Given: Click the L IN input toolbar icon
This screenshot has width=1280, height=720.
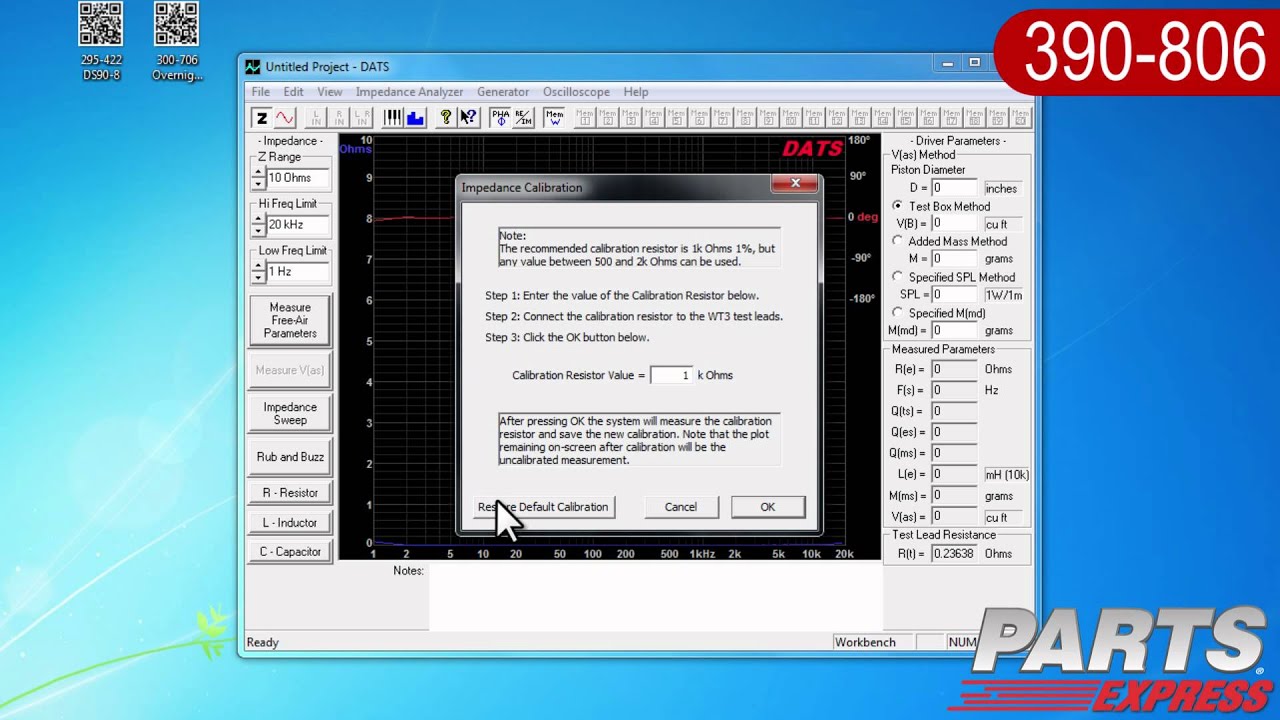Looking at the screenshot, I should tap(317, 118).
